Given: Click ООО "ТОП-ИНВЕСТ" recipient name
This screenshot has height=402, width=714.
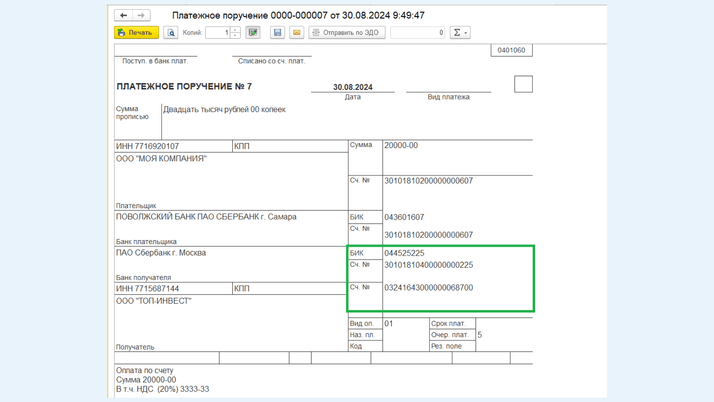Looking at the screenshot, I should (x=153, y=301).
